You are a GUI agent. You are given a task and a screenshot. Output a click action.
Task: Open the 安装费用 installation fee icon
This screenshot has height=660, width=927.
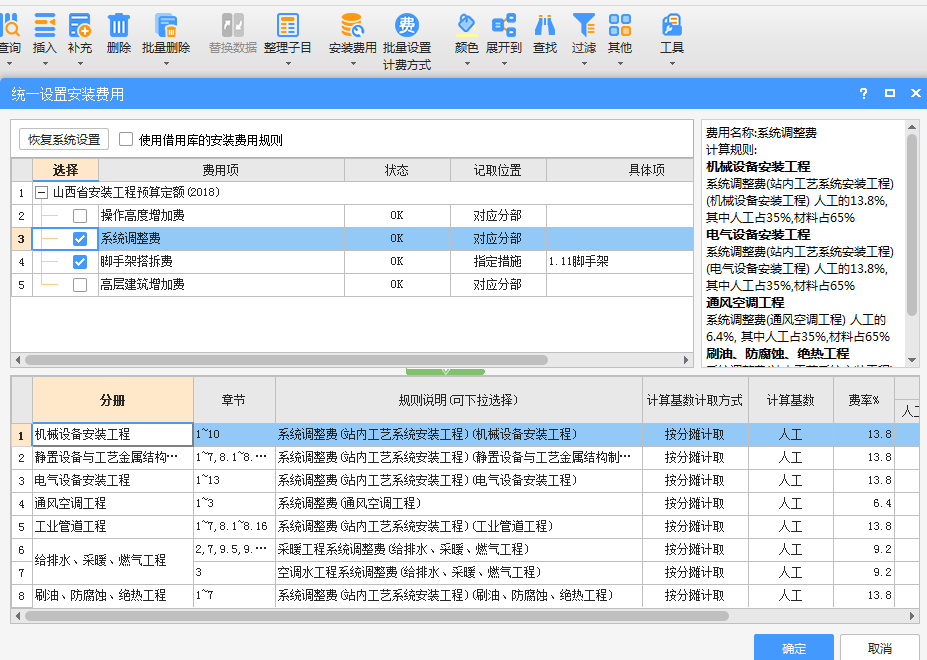352,25
